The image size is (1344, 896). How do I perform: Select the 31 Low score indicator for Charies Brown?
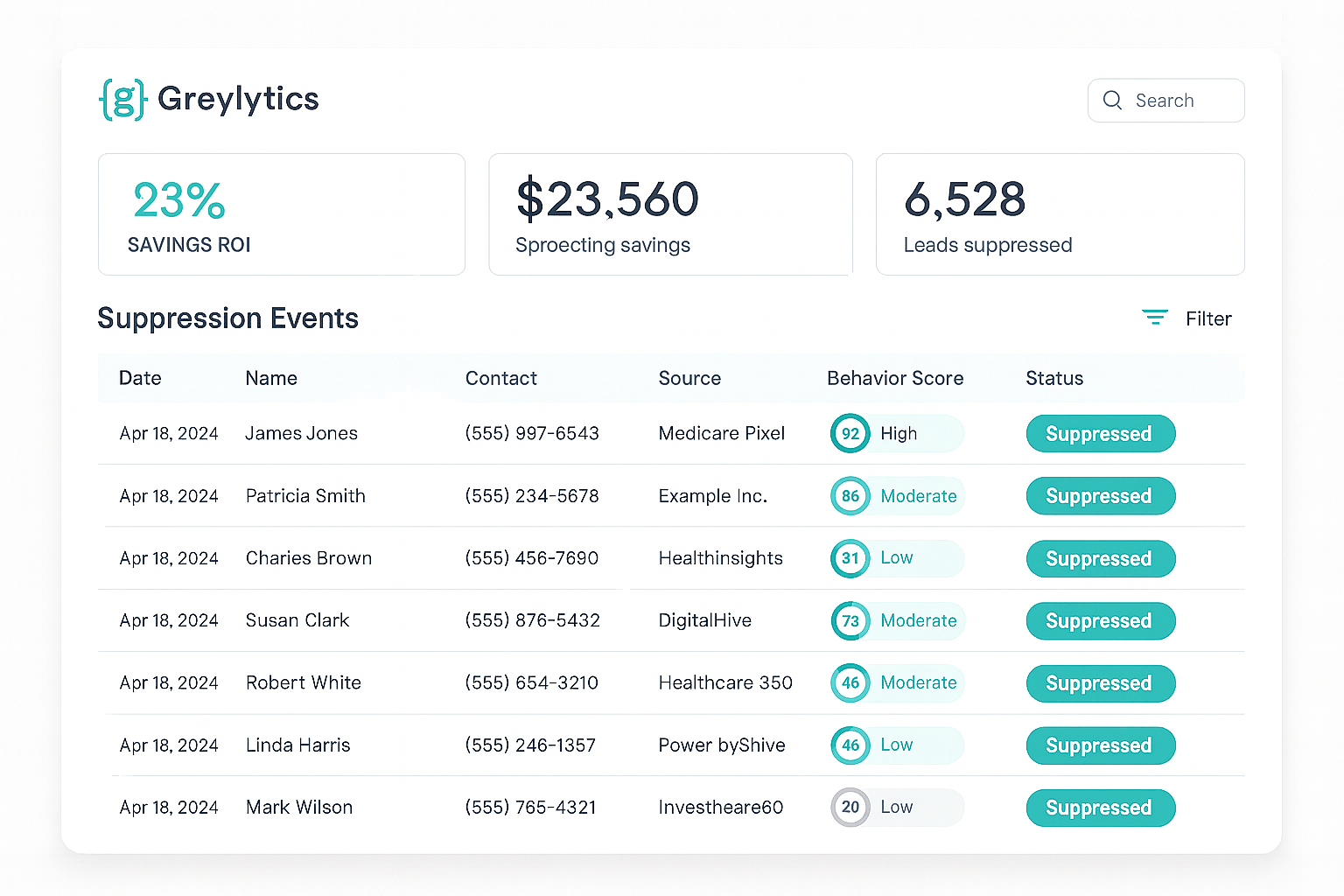pyautogui.click(x=850, y=558)
